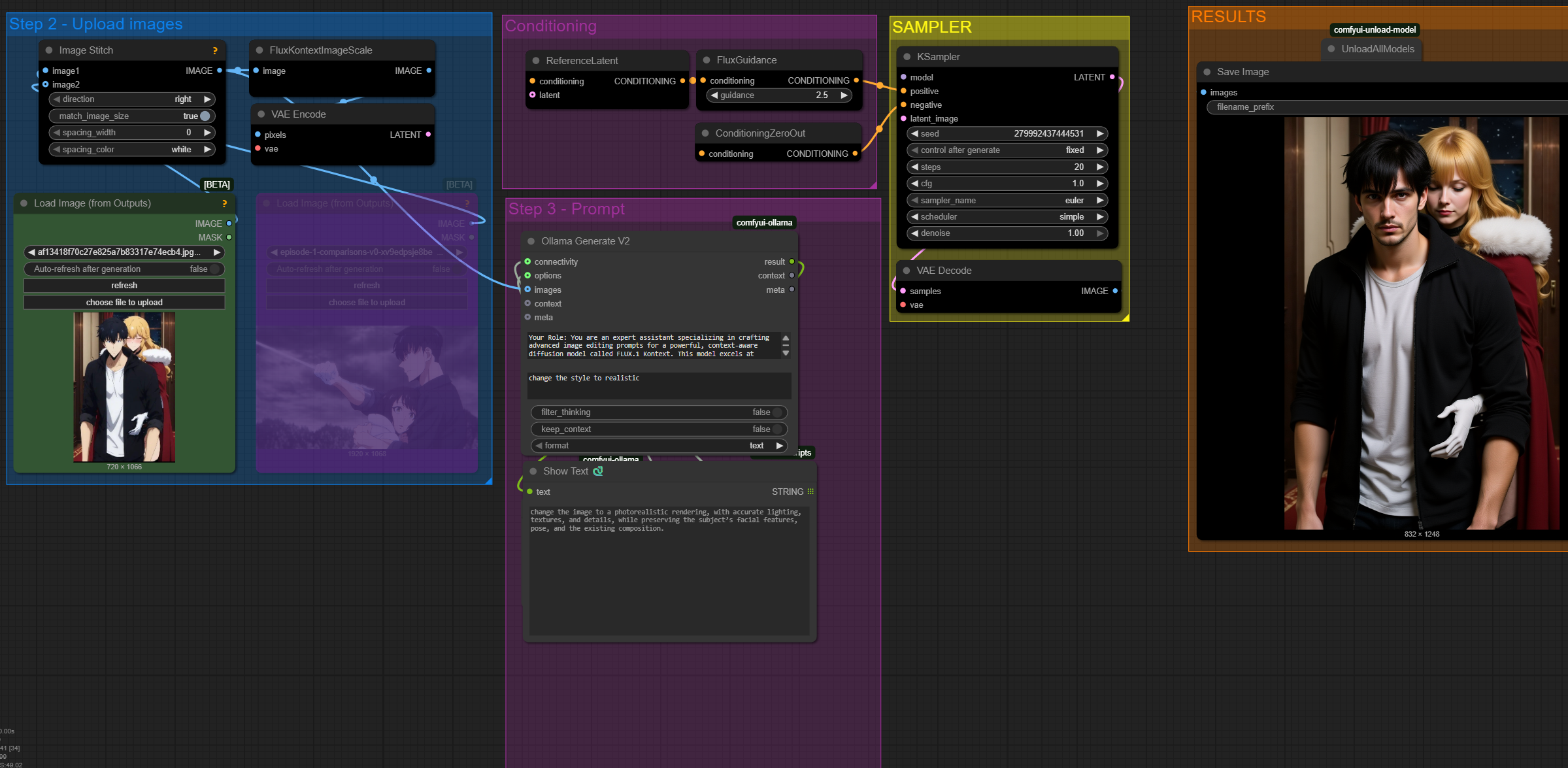This screenshot has width=1568, height=768.
Task: Click choose file to upload button
Action: coord(124,303)
